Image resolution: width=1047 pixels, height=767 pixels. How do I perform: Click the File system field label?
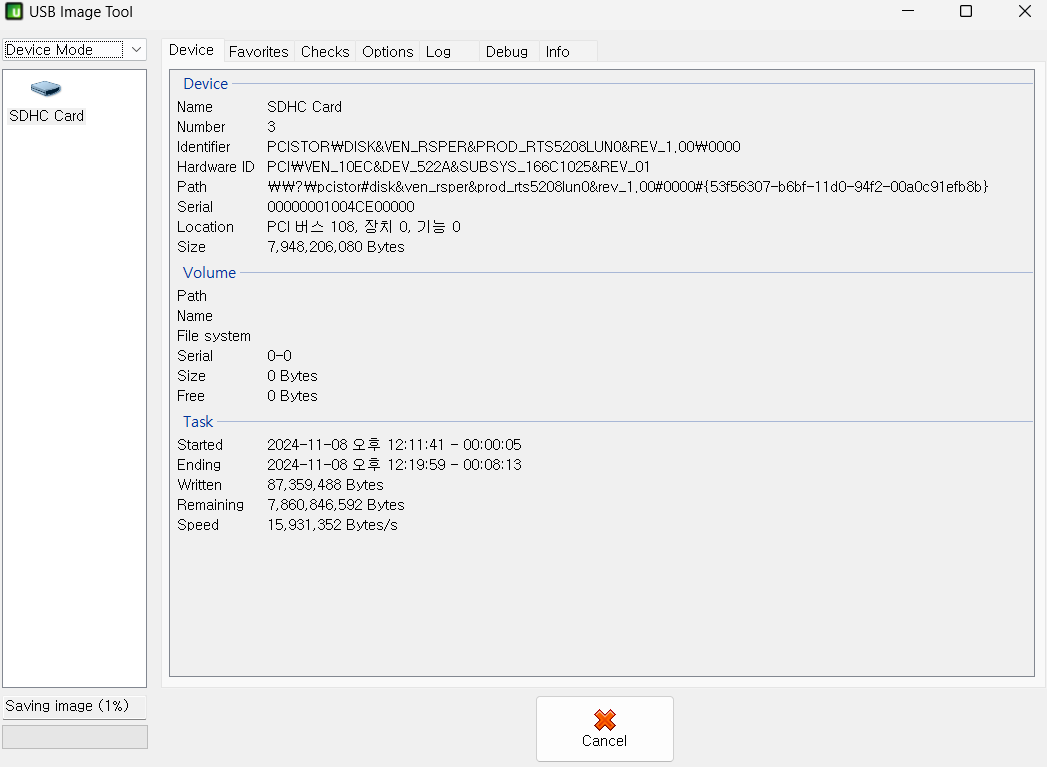pos(214,336)
